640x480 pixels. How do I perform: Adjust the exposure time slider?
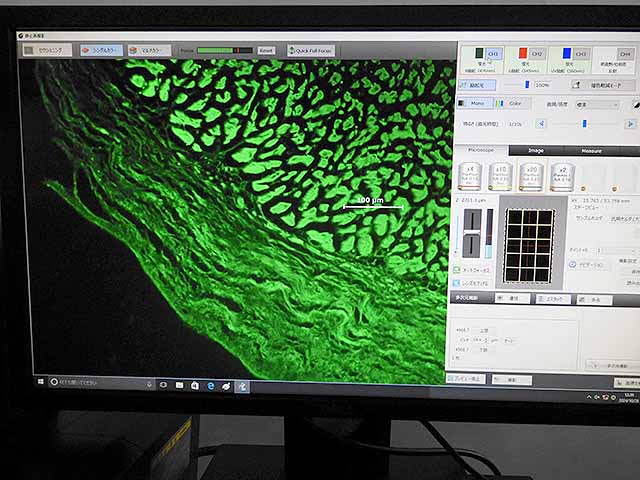point(584,123)
